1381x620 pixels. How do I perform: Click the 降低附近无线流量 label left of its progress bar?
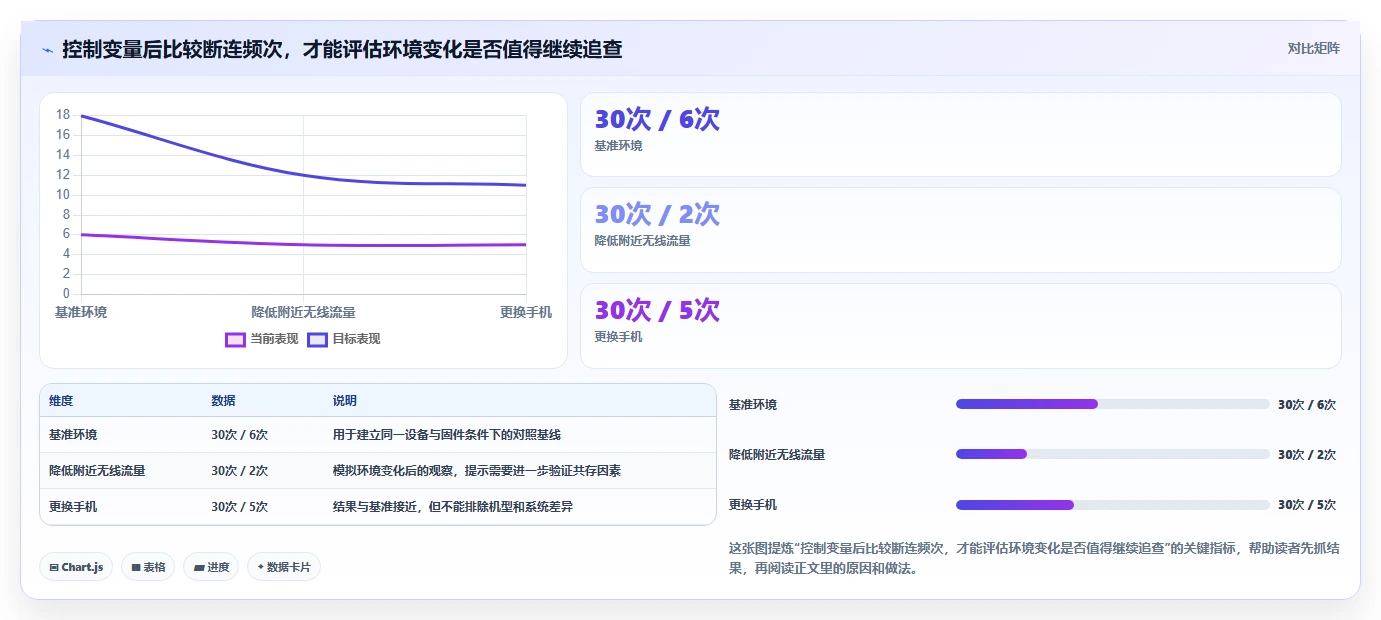(777, 455)
